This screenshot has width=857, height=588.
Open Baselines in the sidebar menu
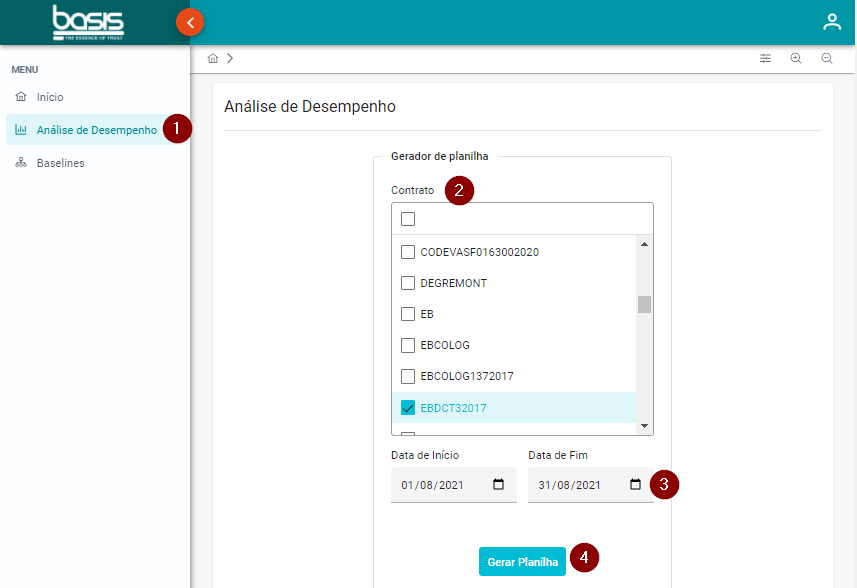(60, 163)
